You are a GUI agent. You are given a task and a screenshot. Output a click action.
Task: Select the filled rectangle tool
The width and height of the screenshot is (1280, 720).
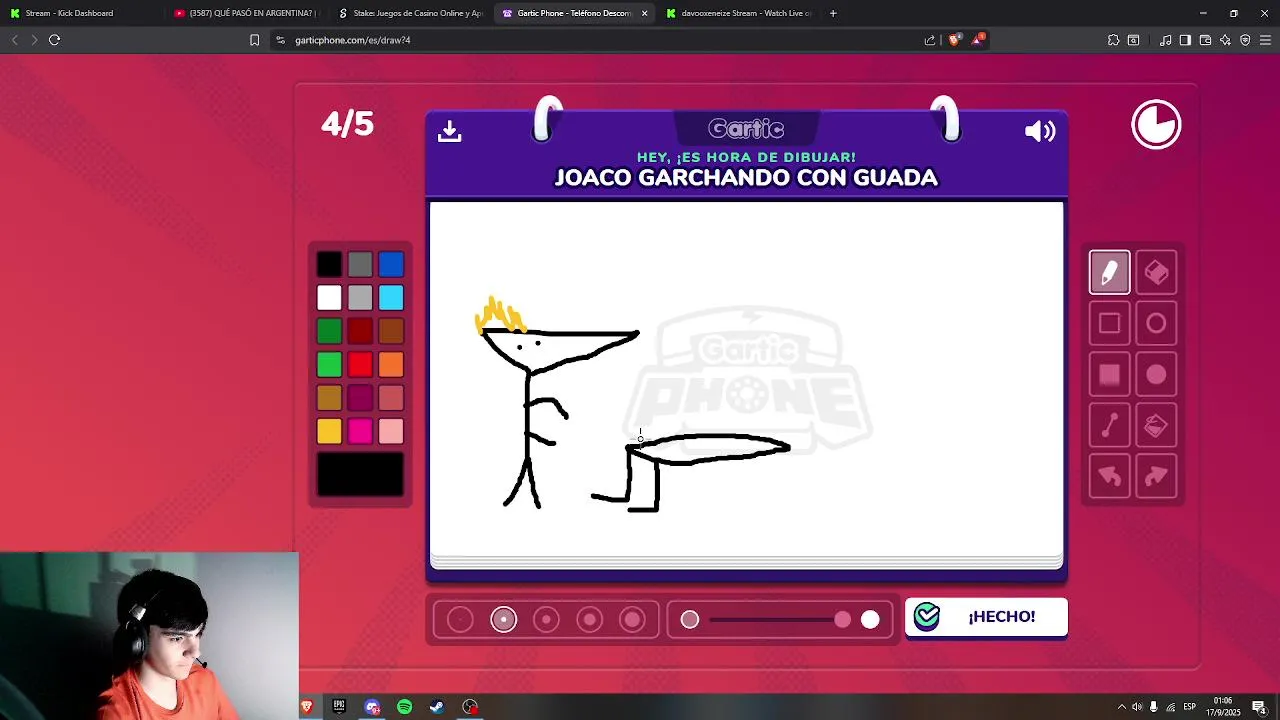(x=1109, y=374)
